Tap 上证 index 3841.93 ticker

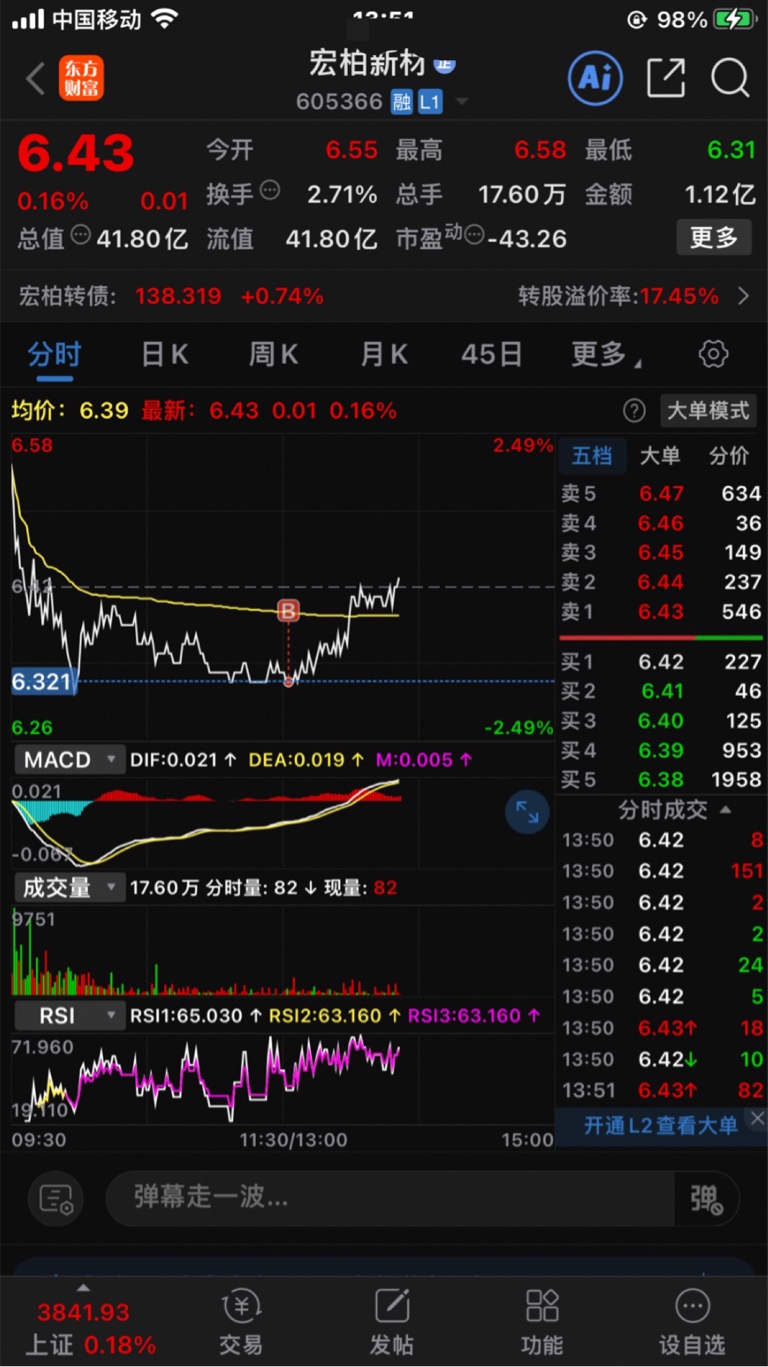(x=90, y=1327)
